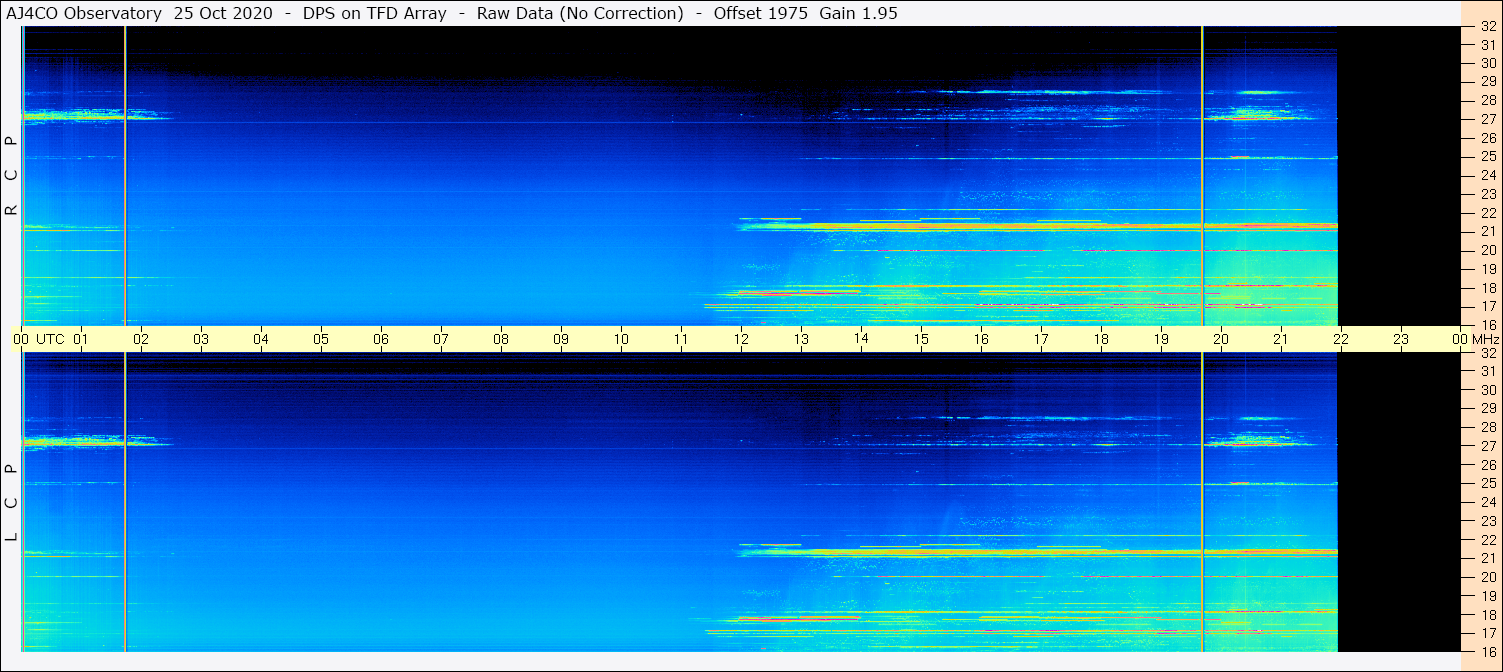
Task: Select hour 20 on the UTC axis
Action: pyautogui.click(x=1221, y=339)
